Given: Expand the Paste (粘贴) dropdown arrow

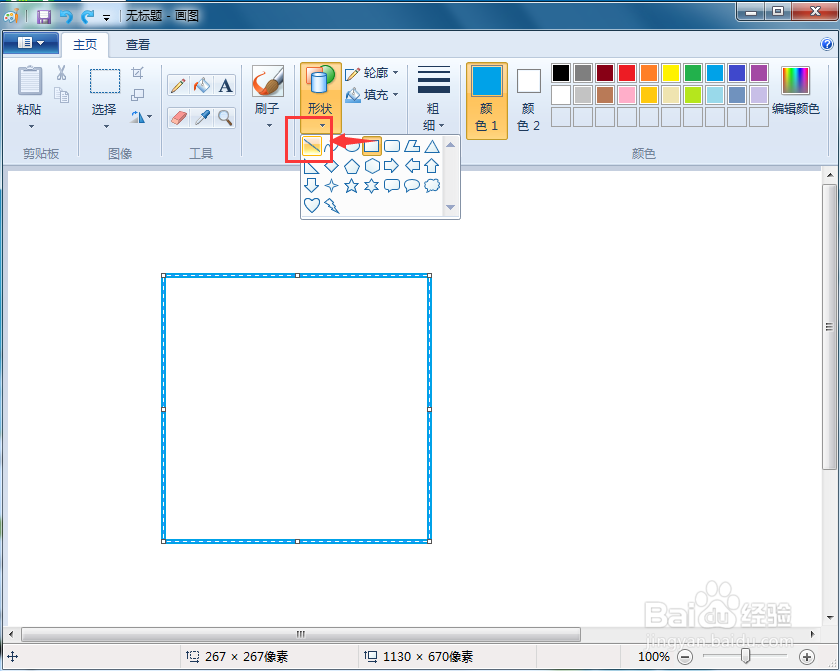Looking at the screenshot, I should 31,126.
